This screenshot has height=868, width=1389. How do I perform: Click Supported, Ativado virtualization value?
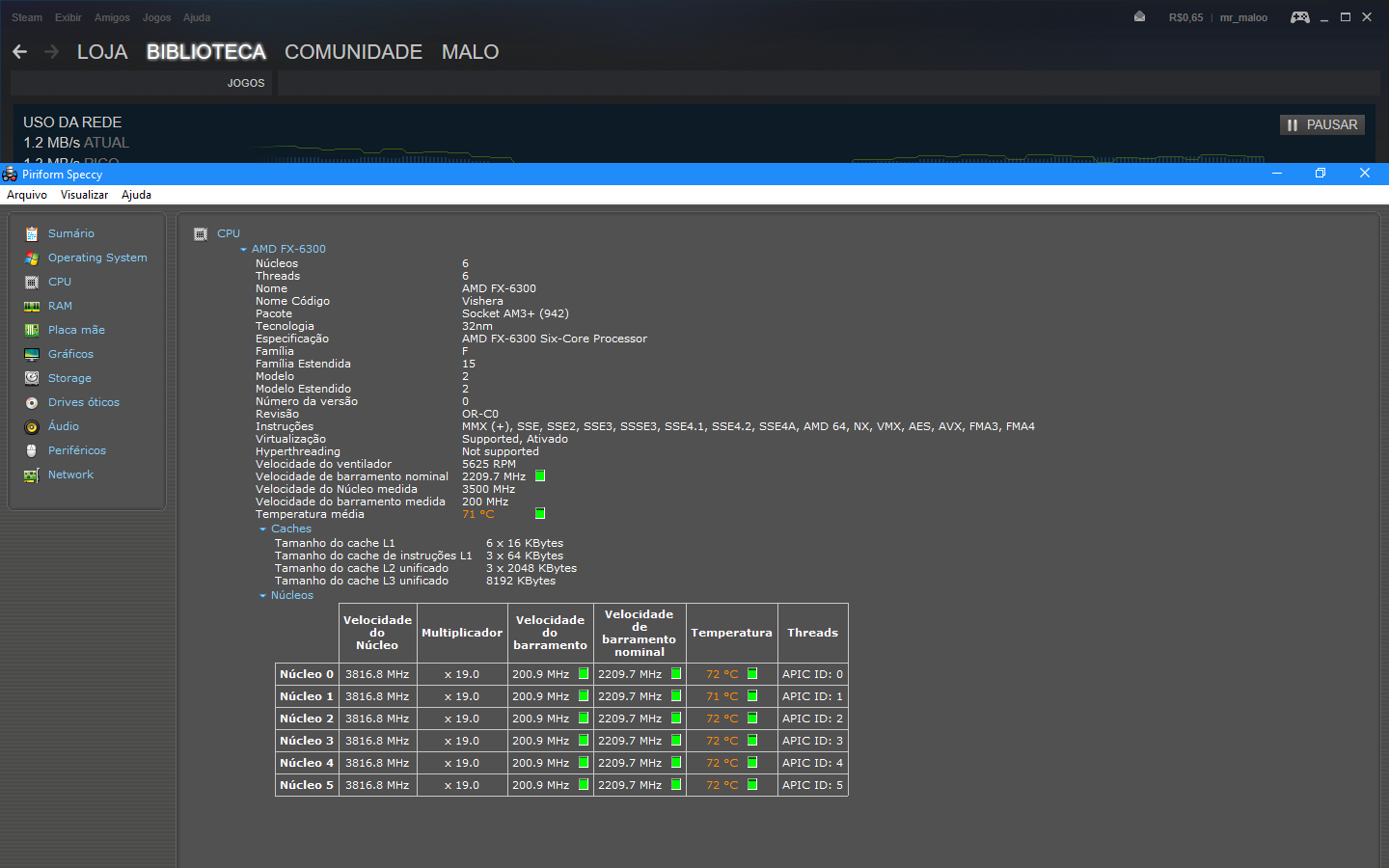[x=515, y=439]
